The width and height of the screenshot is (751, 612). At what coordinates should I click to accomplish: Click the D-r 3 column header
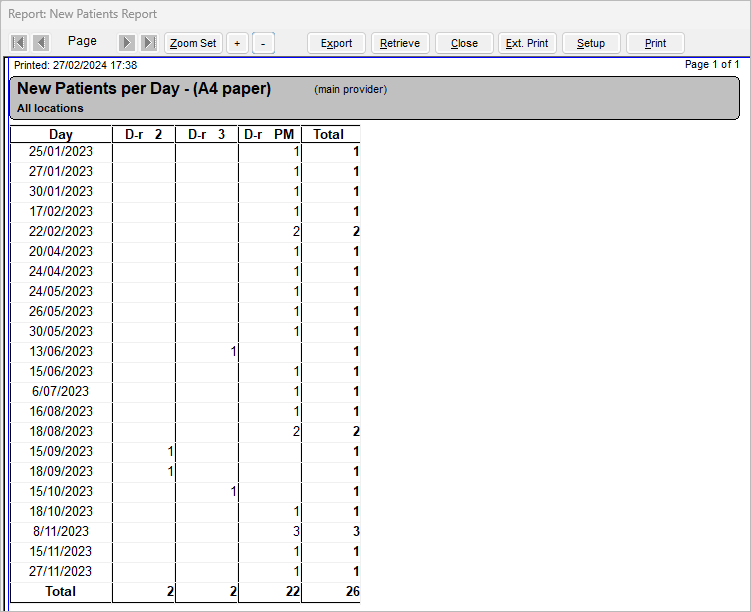click(x=206, y=135)
